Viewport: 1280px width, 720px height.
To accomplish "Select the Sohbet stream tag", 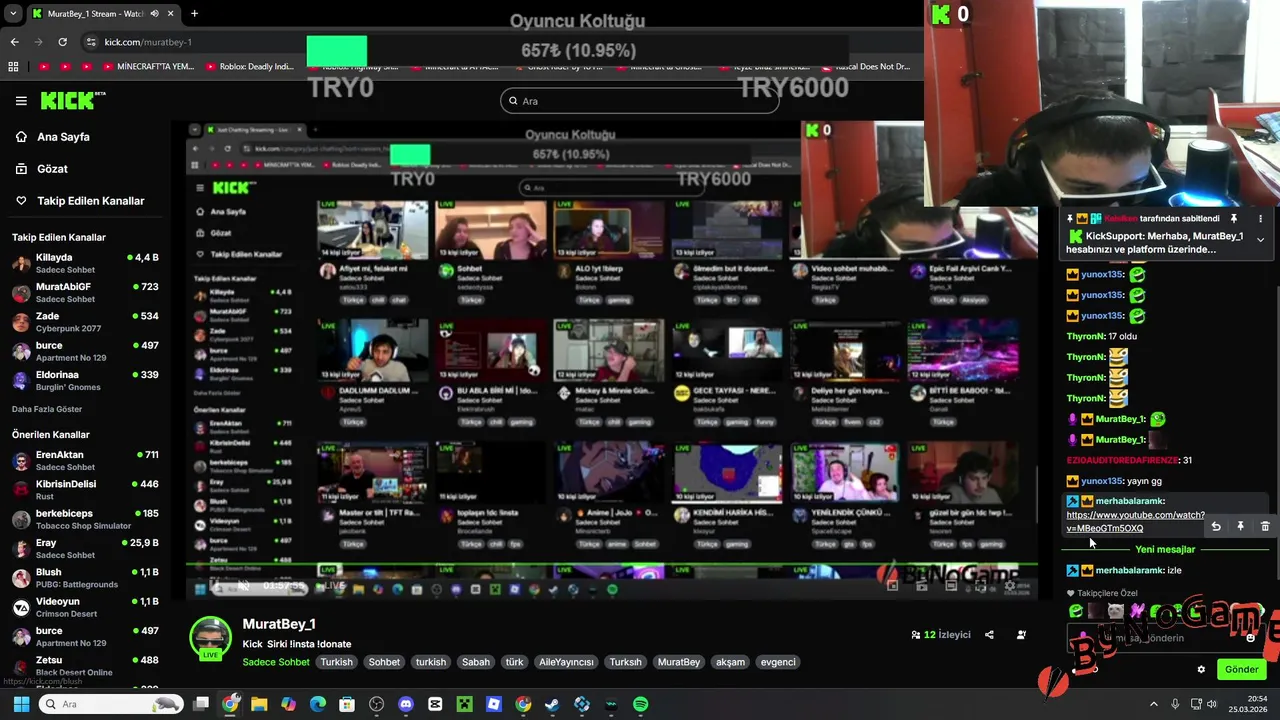I will pos(384,662).
